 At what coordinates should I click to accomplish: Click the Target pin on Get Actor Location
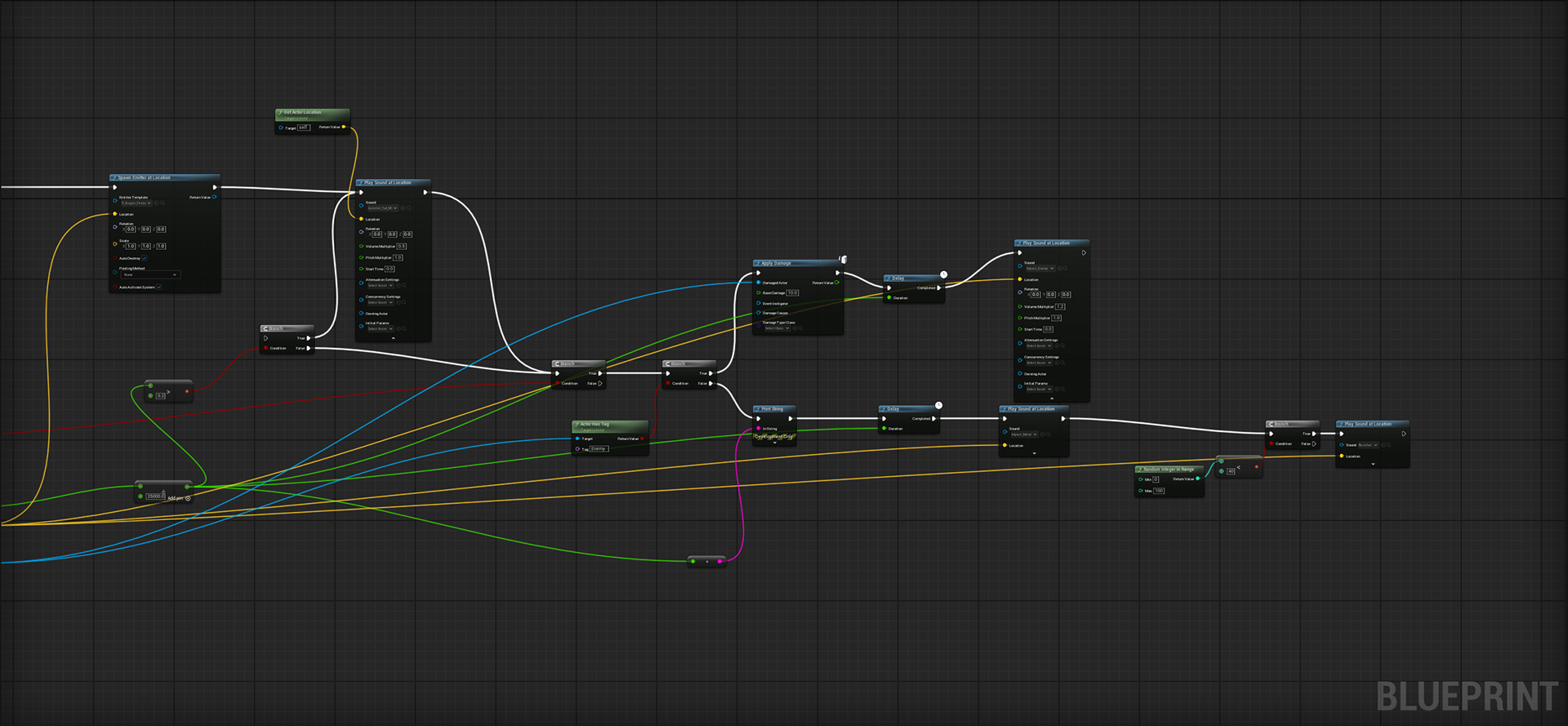point(281,127)
